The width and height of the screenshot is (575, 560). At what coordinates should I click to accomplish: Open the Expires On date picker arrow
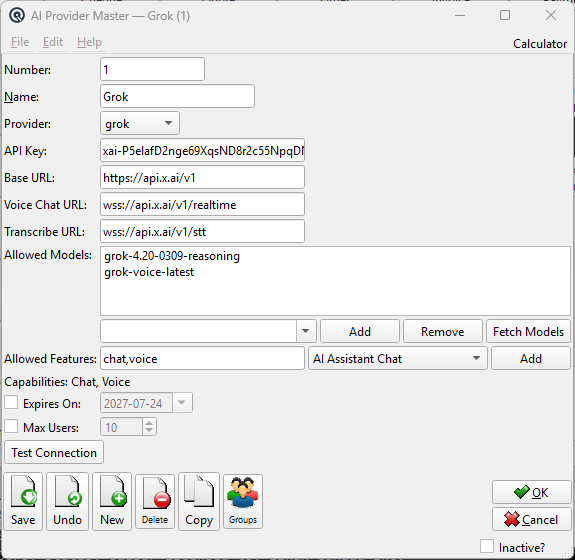[x=182, y=403]
